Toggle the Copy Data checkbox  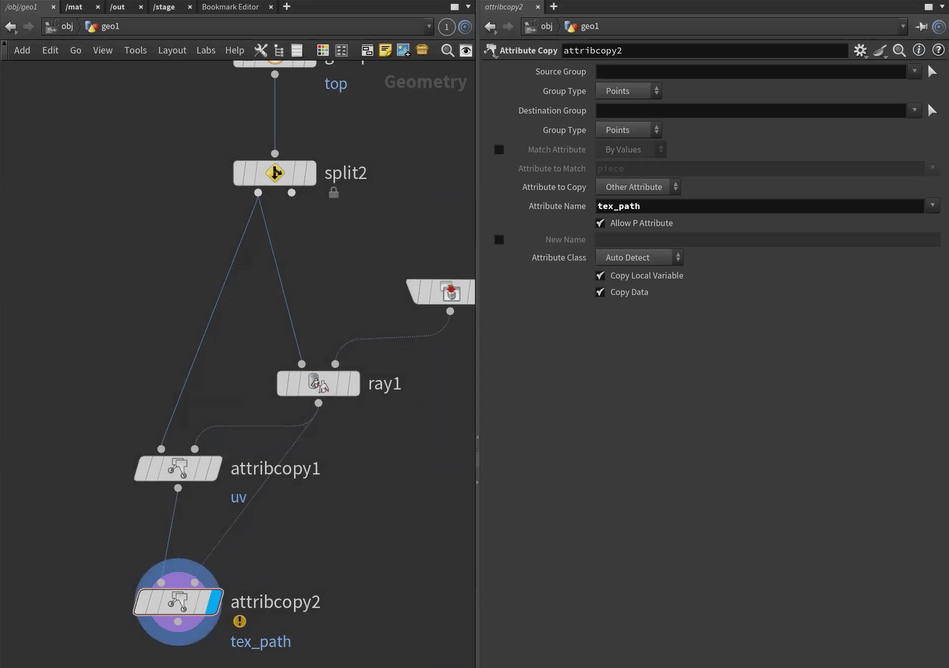pyautogui.click(x=600, y=292)
